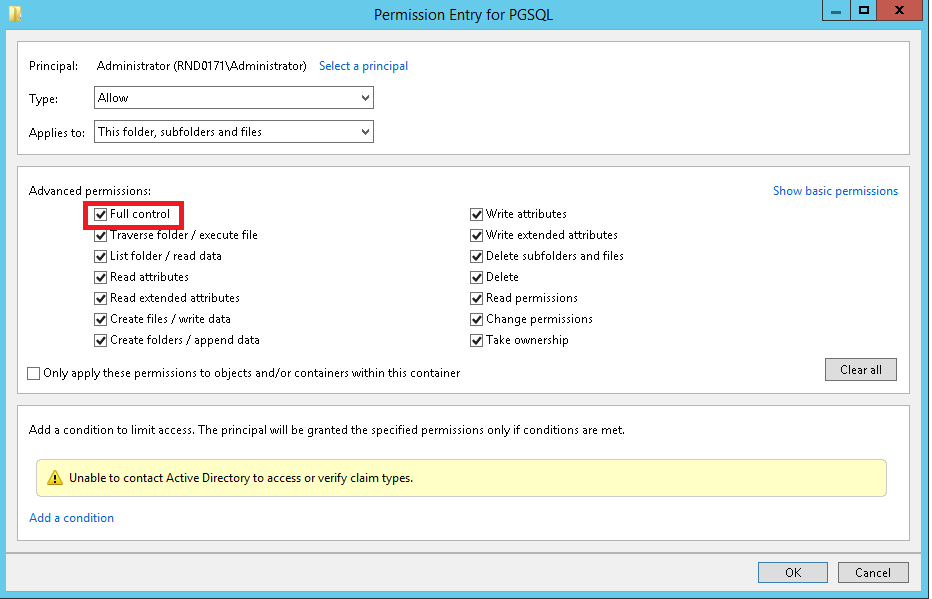Expand the Applies to dropdown
Screen dimensions: 932x599
click(x=233, y=132)
